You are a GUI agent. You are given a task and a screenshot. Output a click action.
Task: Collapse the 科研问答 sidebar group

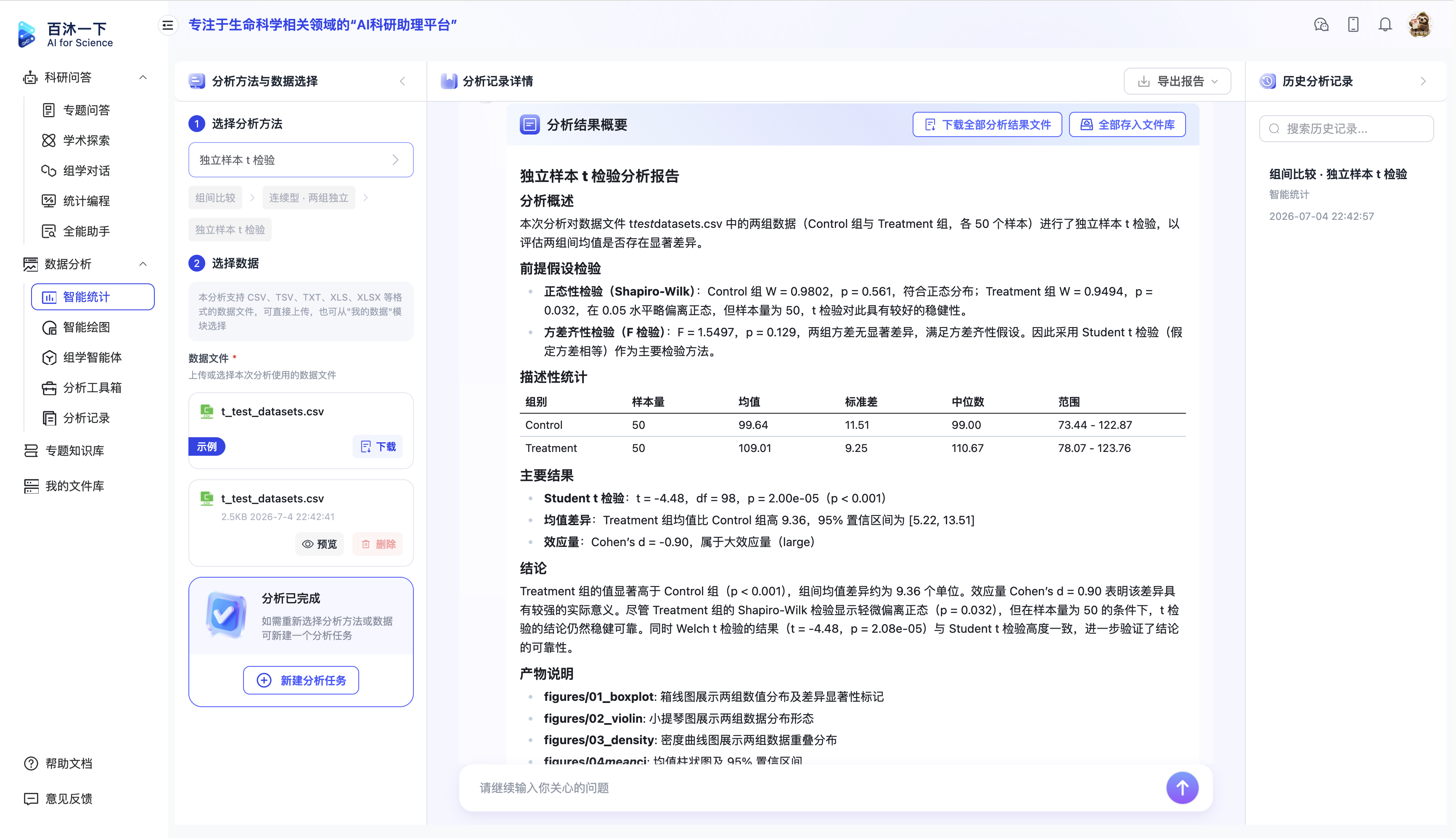click(x=143, y=77)
